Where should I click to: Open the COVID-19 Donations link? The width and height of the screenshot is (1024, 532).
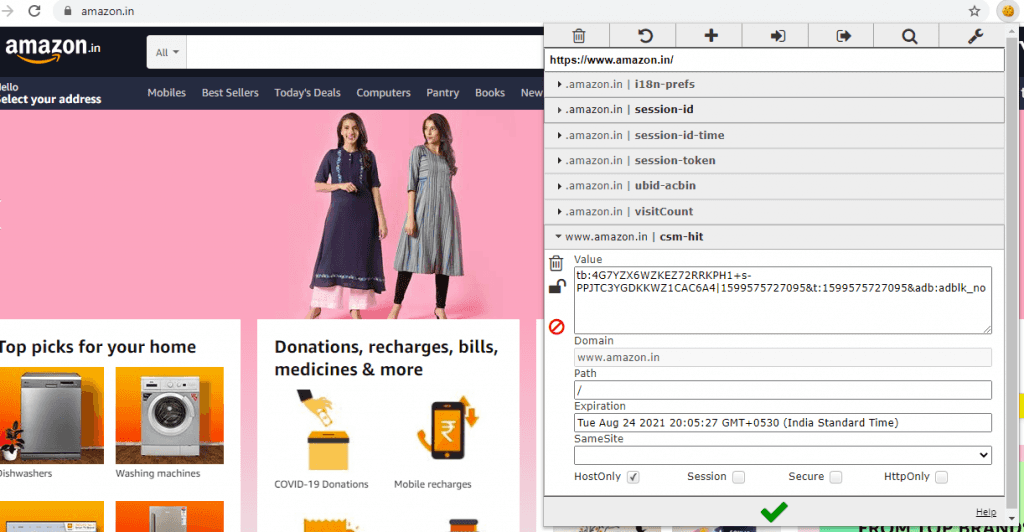pyautogui.click(x=321, y=484)
